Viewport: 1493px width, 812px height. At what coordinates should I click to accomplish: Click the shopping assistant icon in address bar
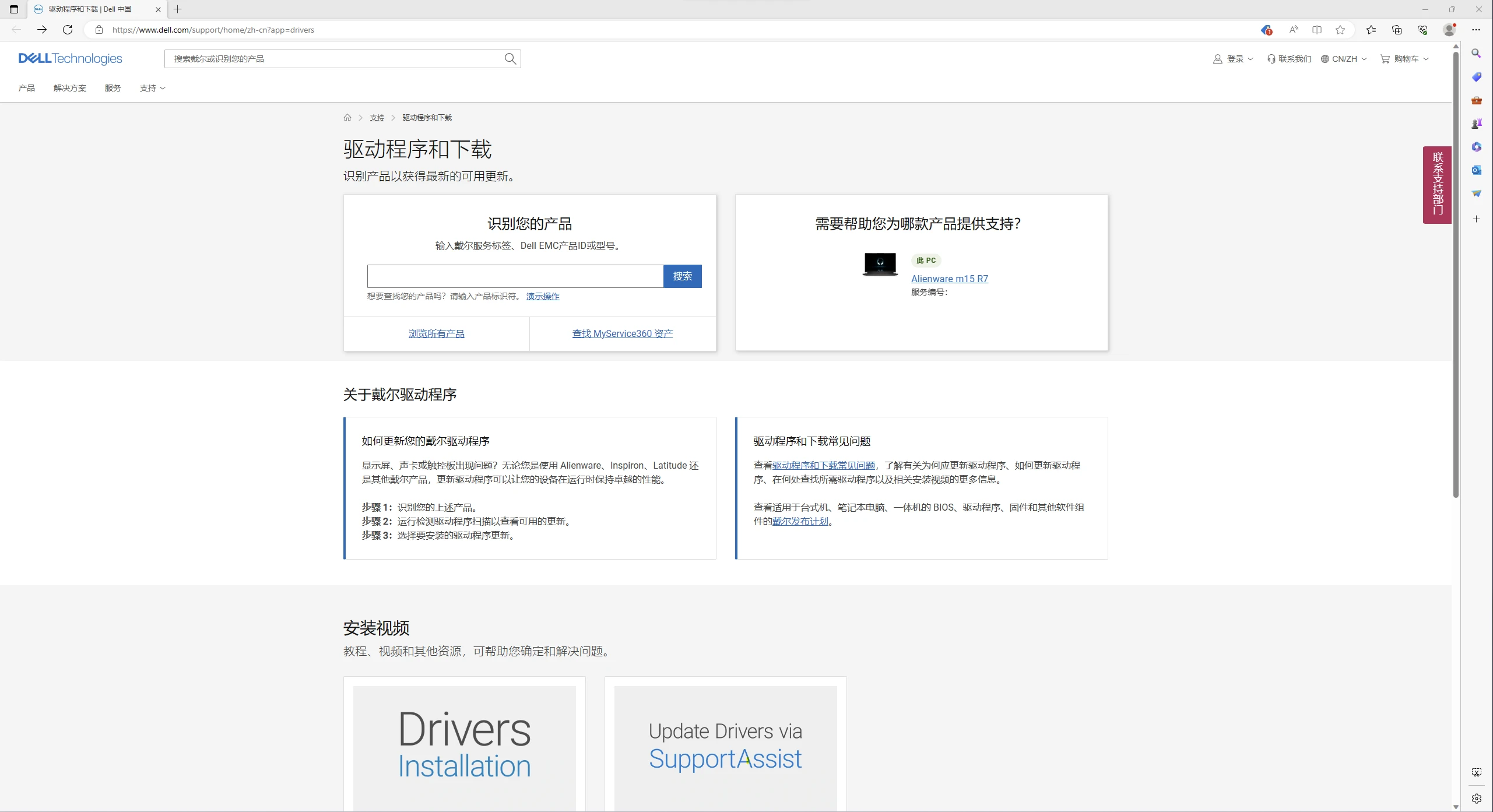(x=1266, y=30)
